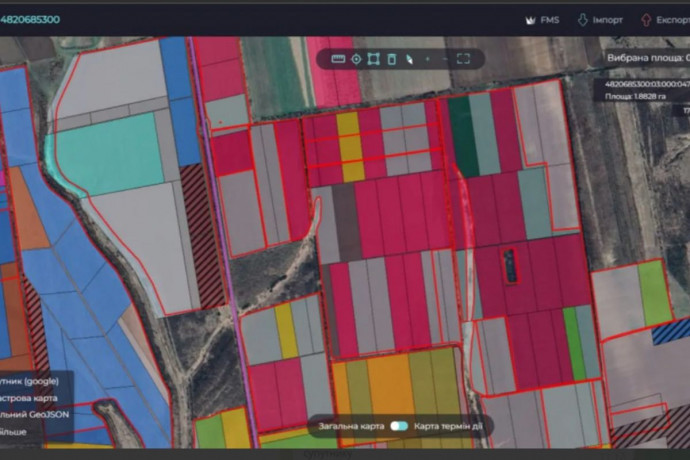Zoom out with the minus icon
This screenshot has width=690, height=460.
click(444, 59)
